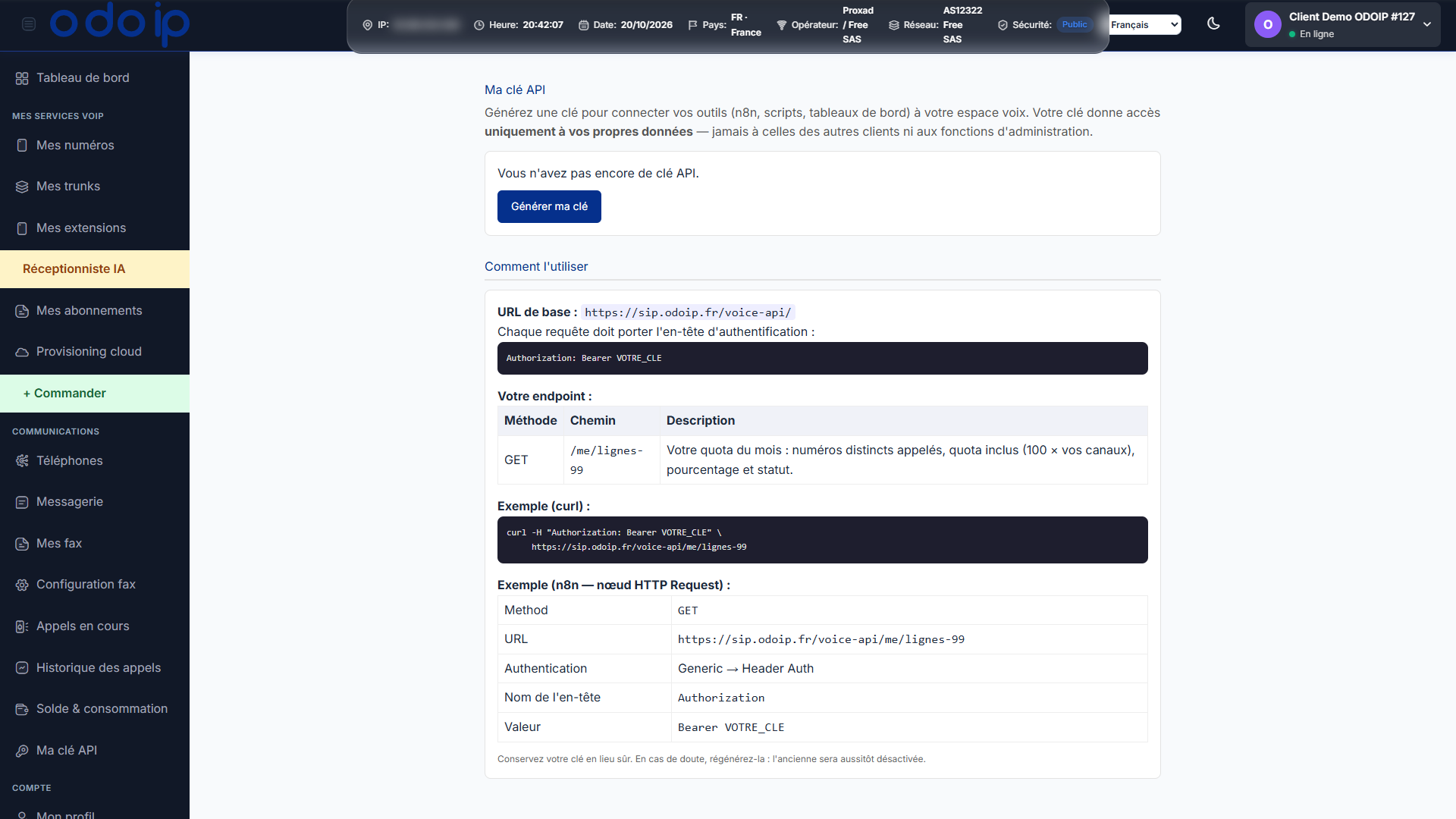Click the Réseau layers icon in status bar
The height and width of the screenshot is (819, 1456).
click(x=894, y=25)
